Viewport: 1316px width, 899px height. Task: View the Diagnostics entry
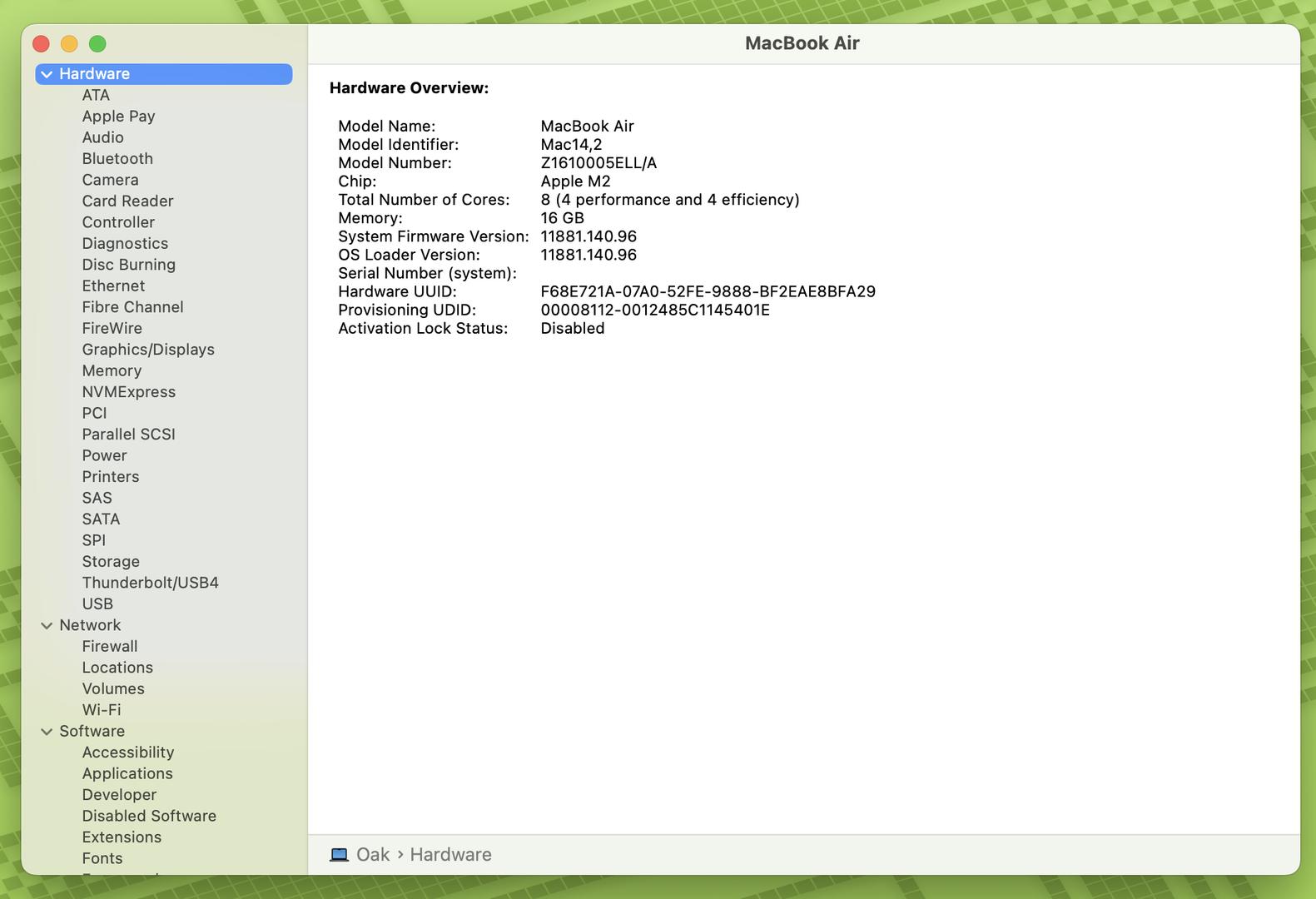coord(125,244)
